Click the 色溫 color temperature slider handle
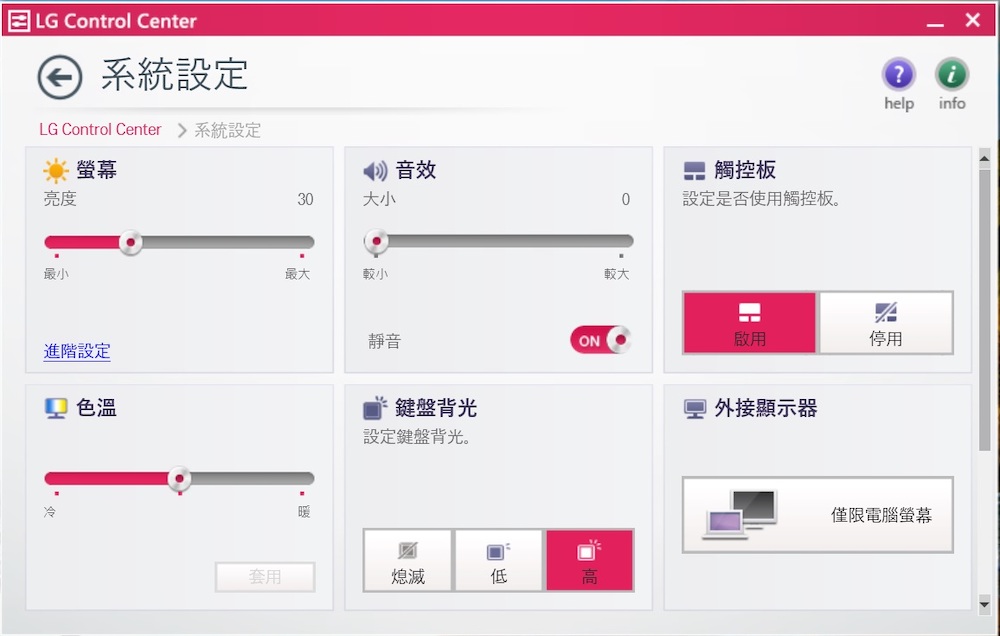Image resolution: width=1000 pixels, height=636 pixels. pos(179,478)
